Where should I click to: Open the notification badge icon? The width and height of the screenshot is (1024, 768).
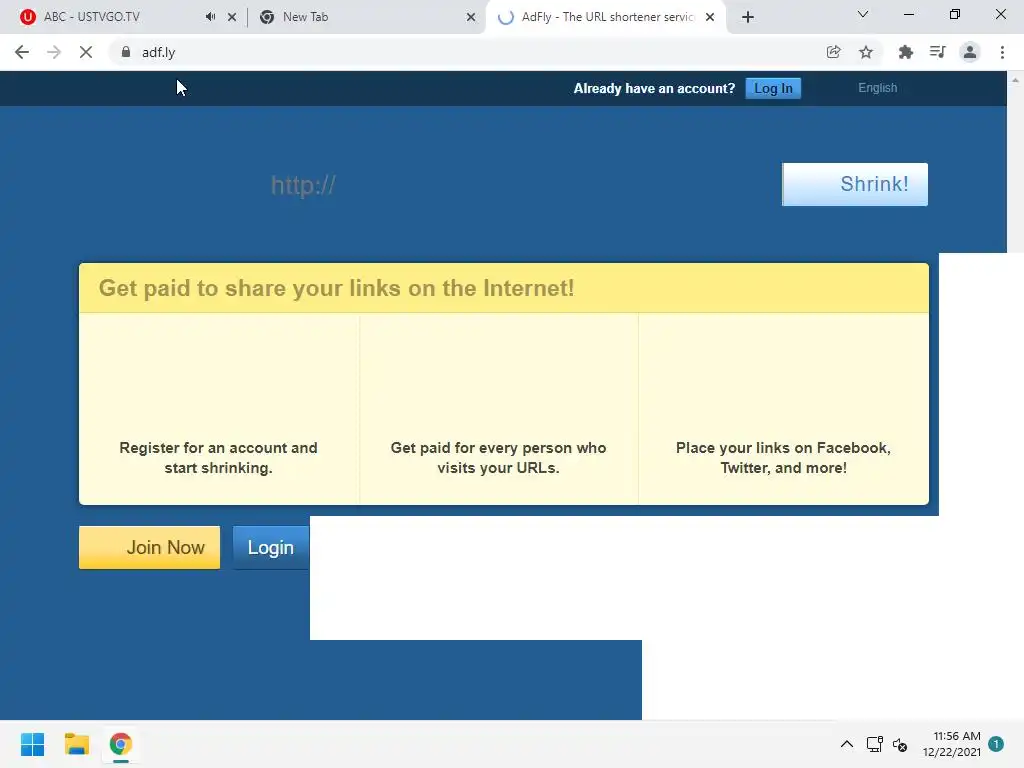pyautogui.click(x=995, y=744)
